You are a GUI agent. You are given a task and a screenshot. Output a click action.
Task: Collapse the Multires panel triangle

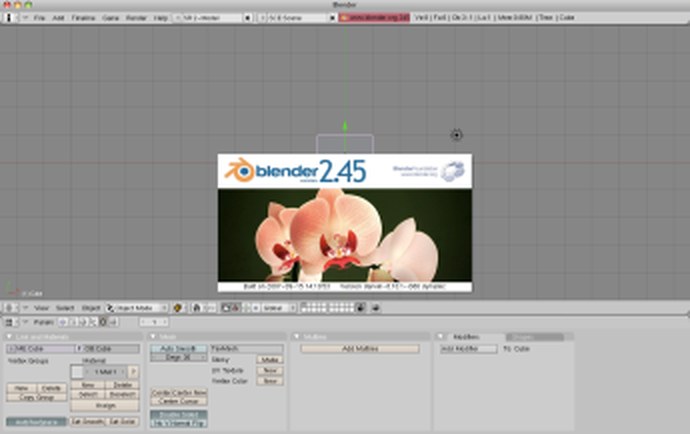pos(297,337)
